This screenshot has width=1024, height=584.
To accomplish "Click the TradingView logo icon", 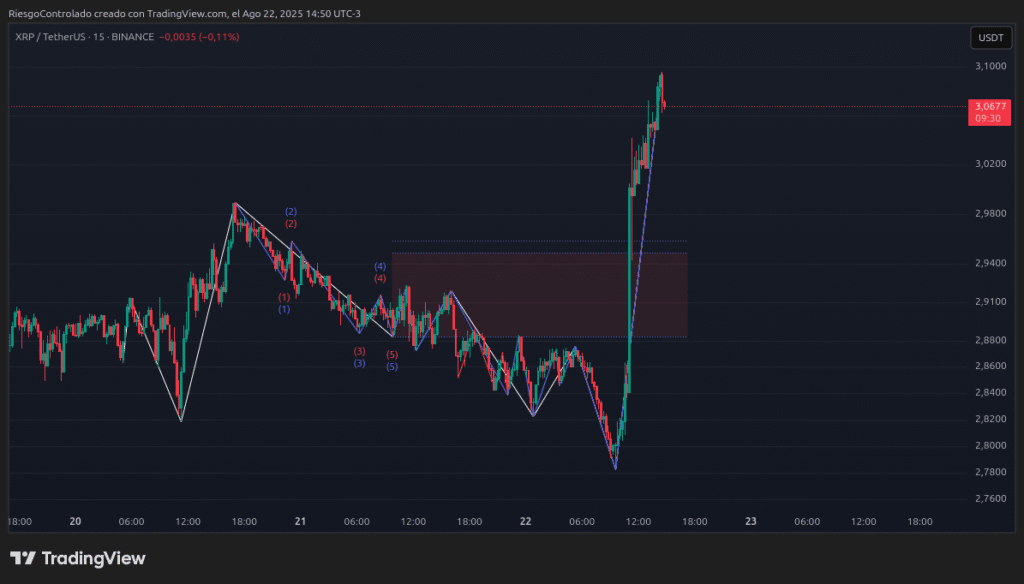I will click(23, 559).
